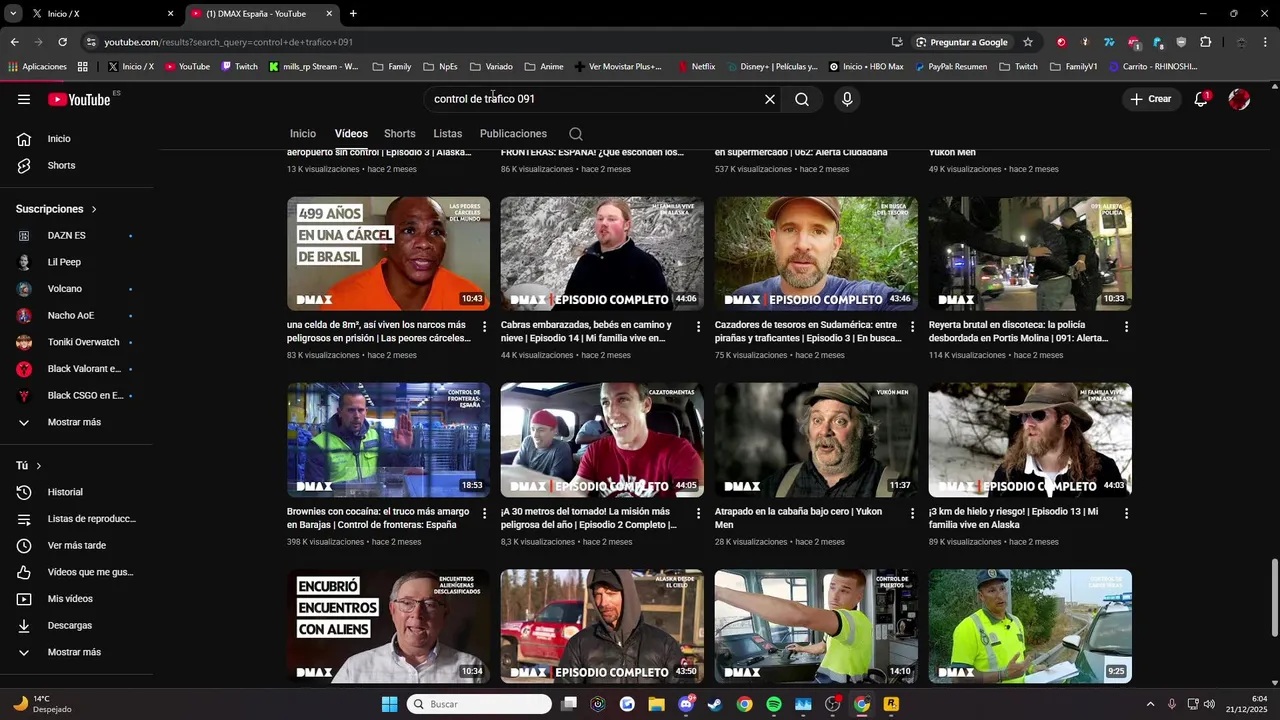Image resolution: width=1280 pixels, height=720 pixels.
Task: Open the YouTube hamburger guide menu
Action: tap(24, 99)
